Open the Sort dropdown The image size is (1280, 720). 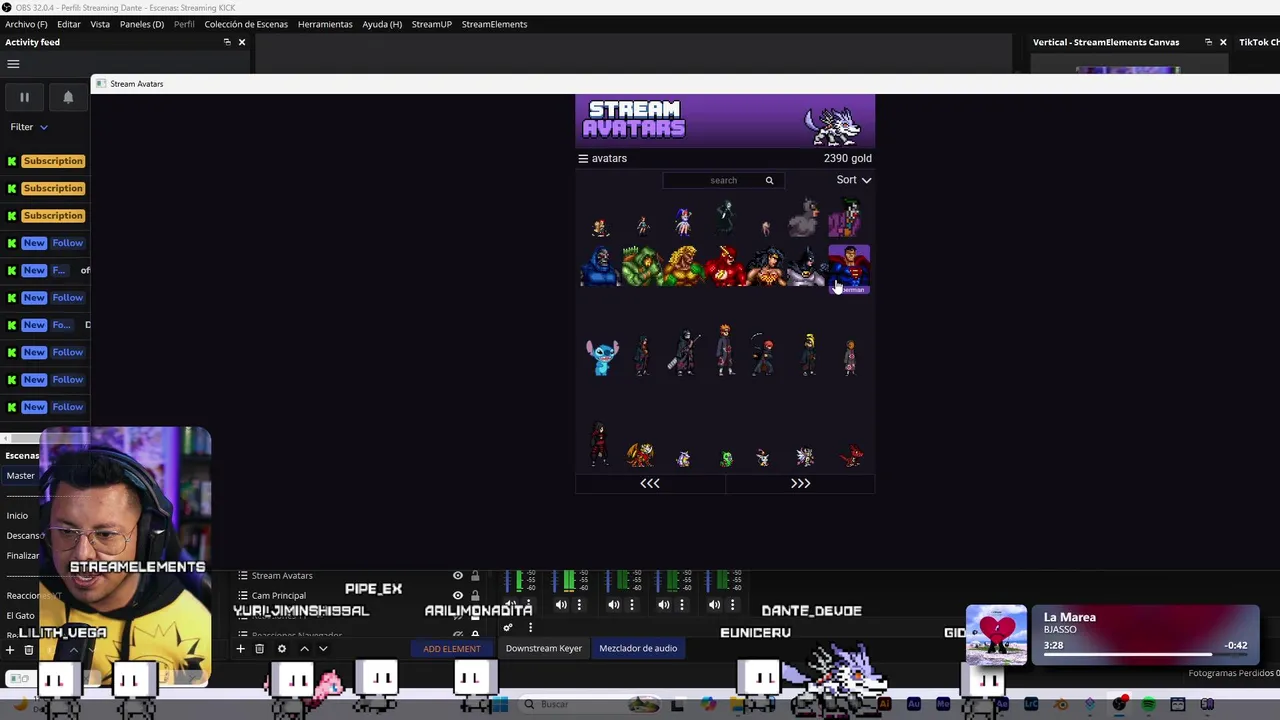[x=854, y=180]
